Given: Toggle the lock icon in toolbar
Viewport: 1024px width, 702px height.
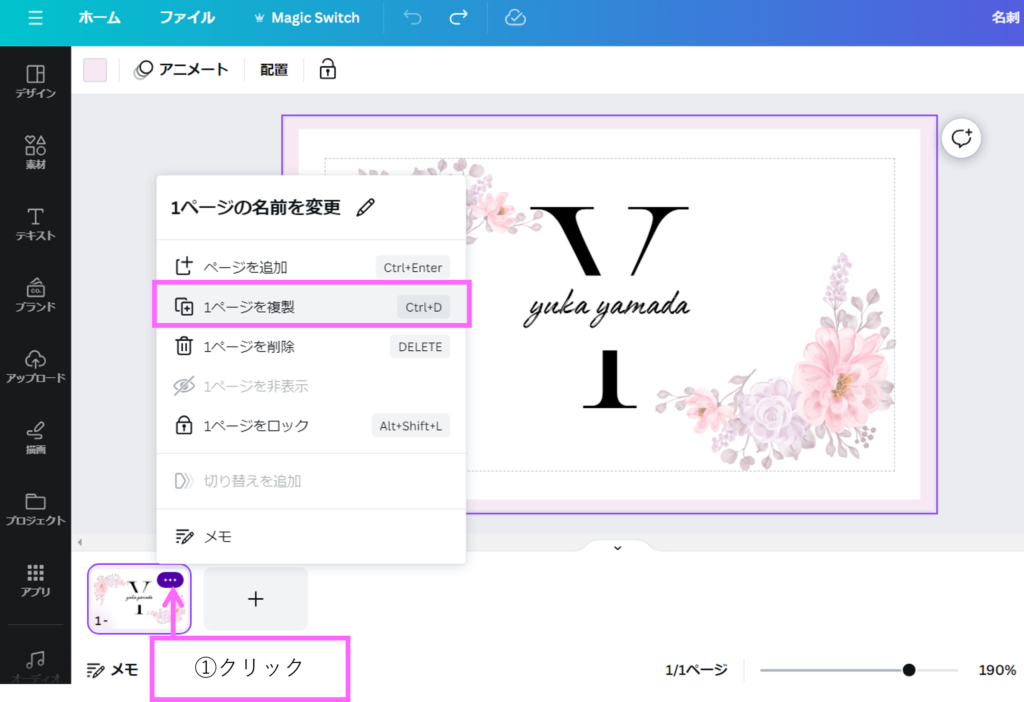Looking at the screenshot, I should (x=327, y=69).
